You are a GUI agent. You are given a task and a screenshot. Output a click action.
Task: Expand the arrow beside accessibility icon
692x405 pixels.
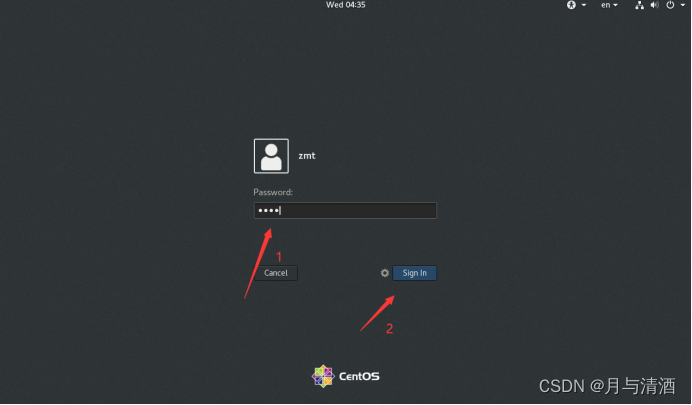coord(584,5)
